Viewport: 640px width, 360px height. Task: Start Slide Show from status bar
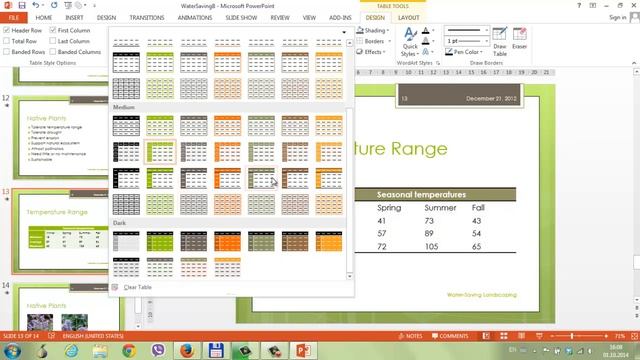pos(539,336)
